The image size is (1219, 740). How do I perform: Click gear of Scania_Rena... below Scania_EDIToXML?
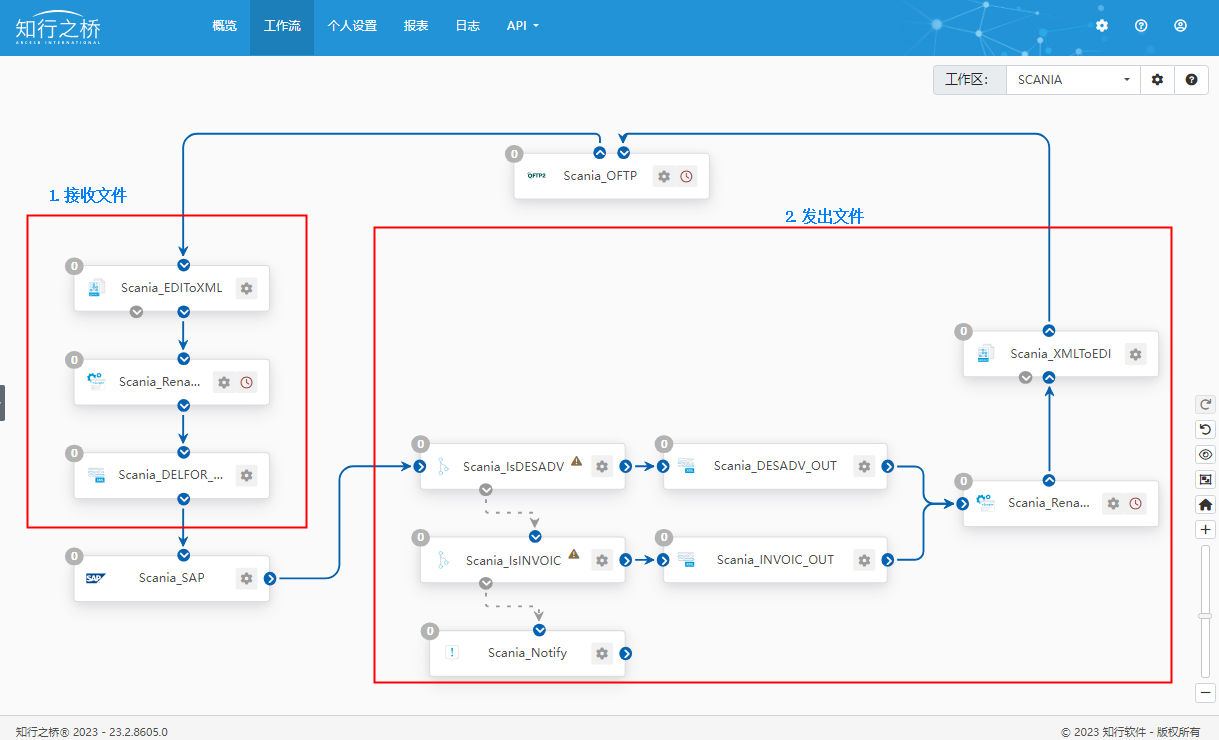(224, 382)
